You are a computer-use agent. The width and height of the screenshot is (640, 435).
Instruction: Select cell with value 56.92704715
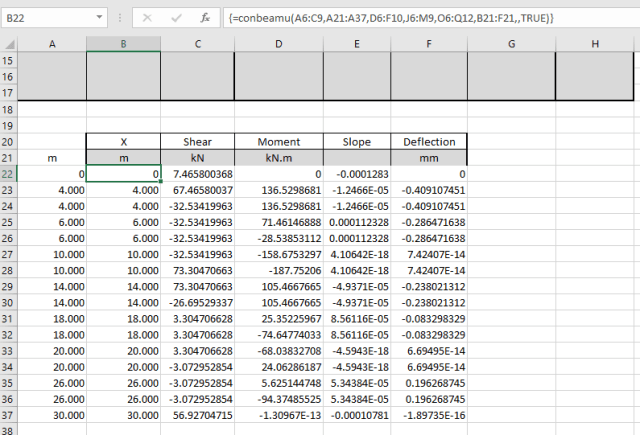pos(197,414)
